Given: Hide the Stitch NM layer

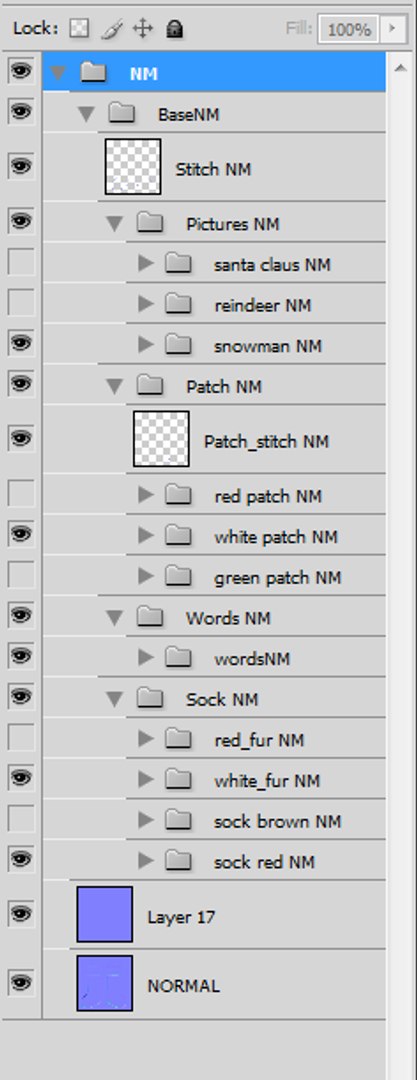Looking at the screenshot, I should coord(21,166).
